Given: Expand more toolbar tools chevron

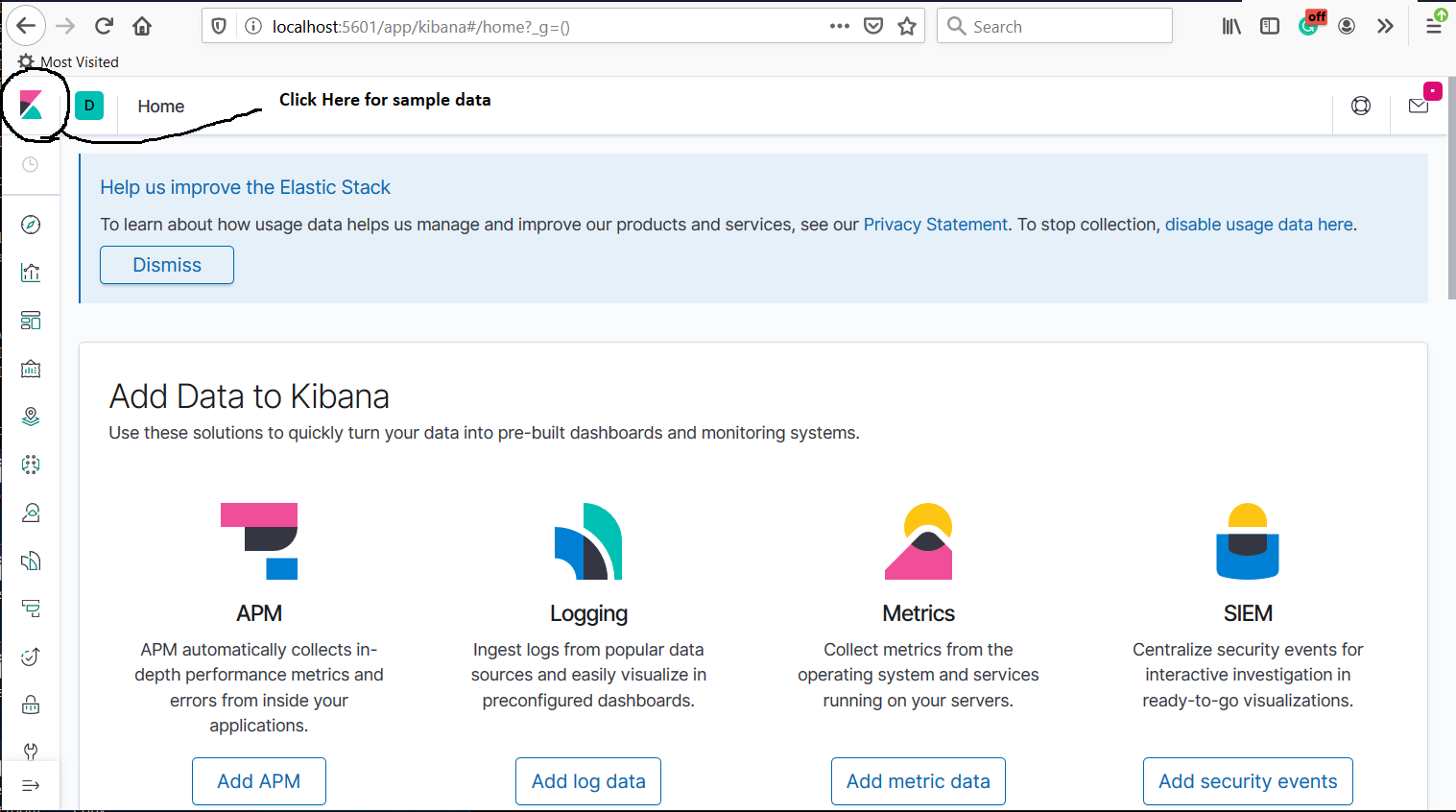Looking at the screenshot, I should [x=1385, y=26].
